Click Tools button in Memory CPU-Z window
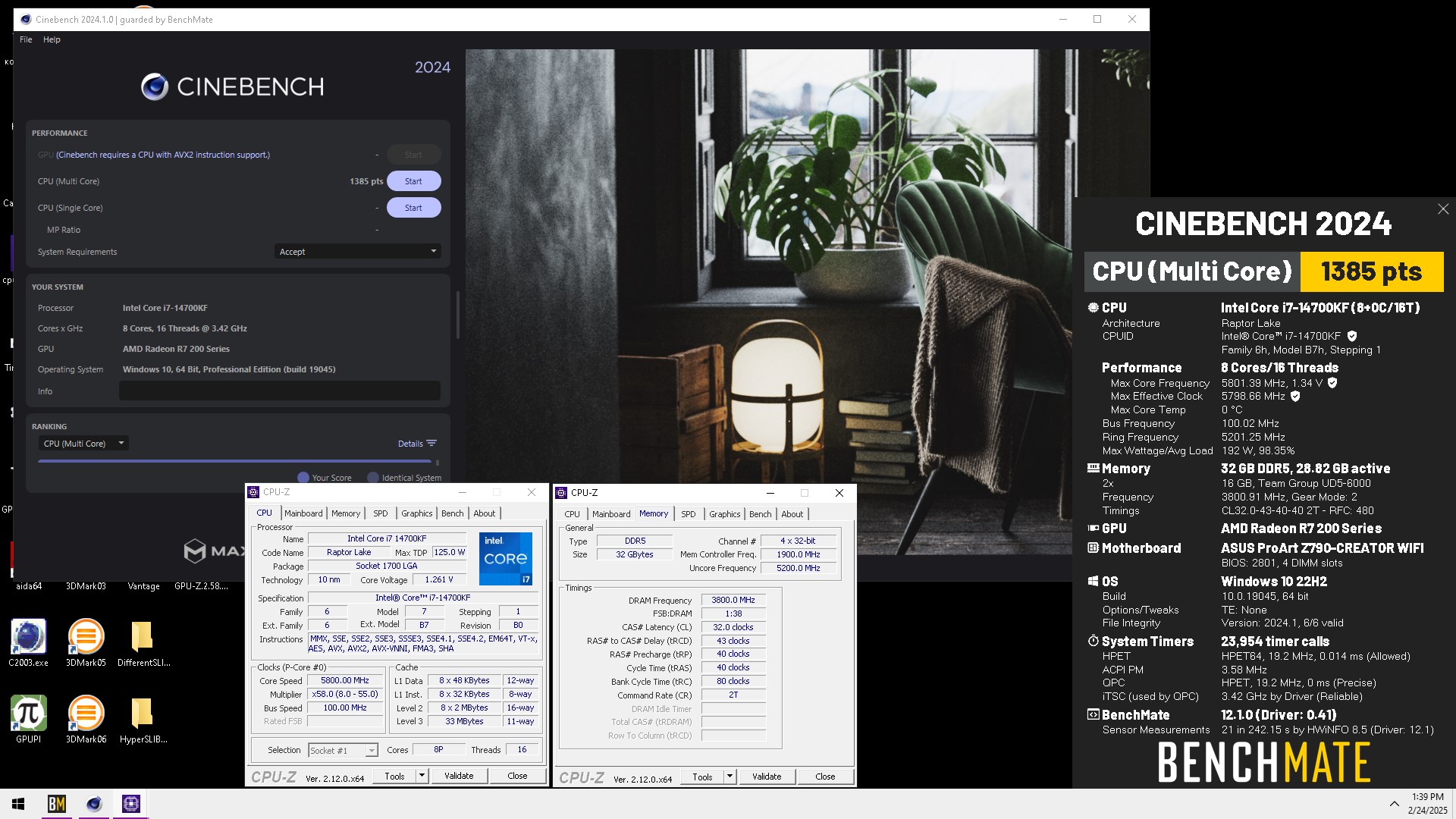The width and height of the screenshot is (1456, 819). click(x=703, y=777)
